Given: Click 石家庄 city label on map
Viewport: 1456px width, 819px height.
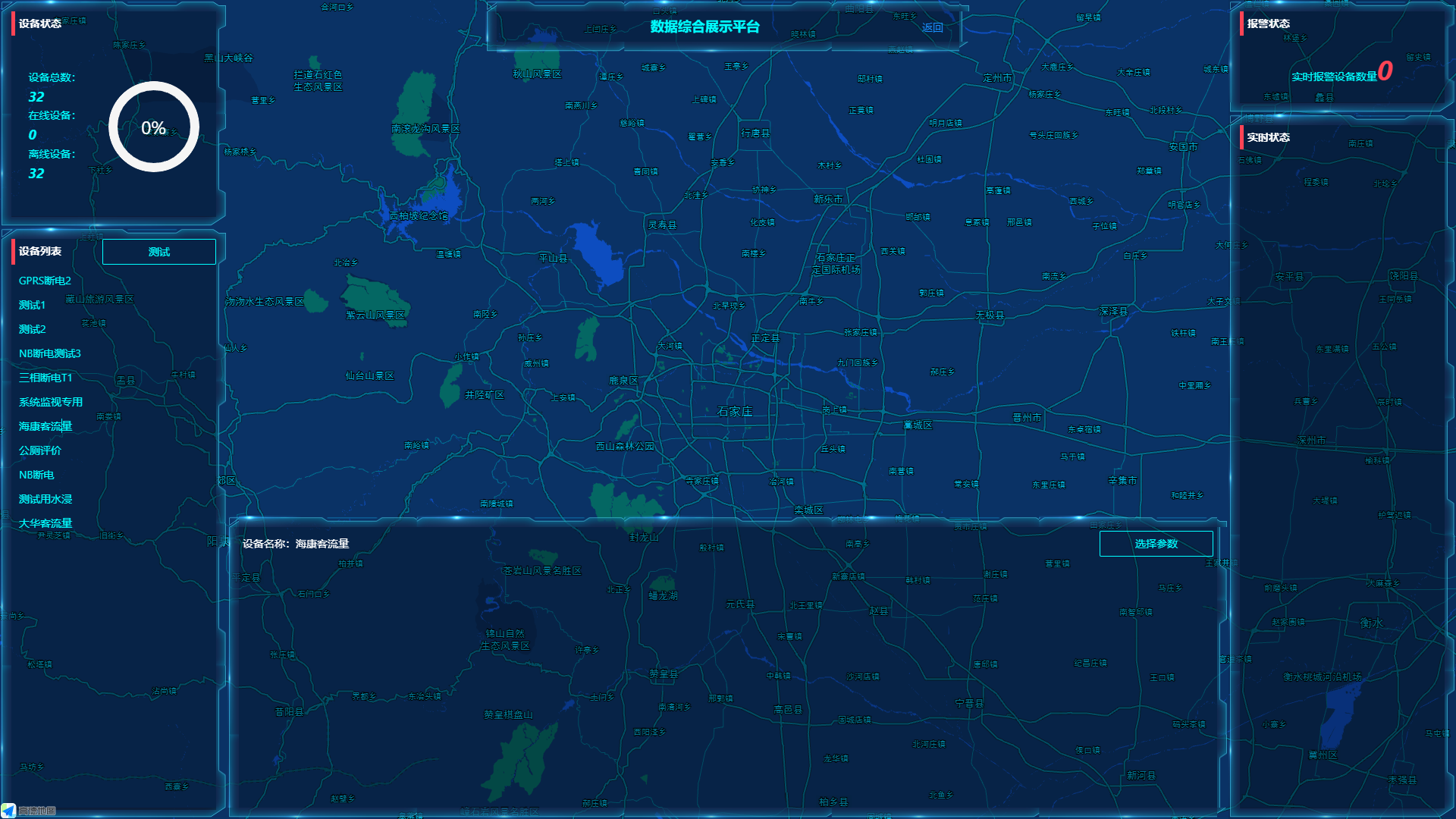Looking at the screenshot, I should coord(734,411).
